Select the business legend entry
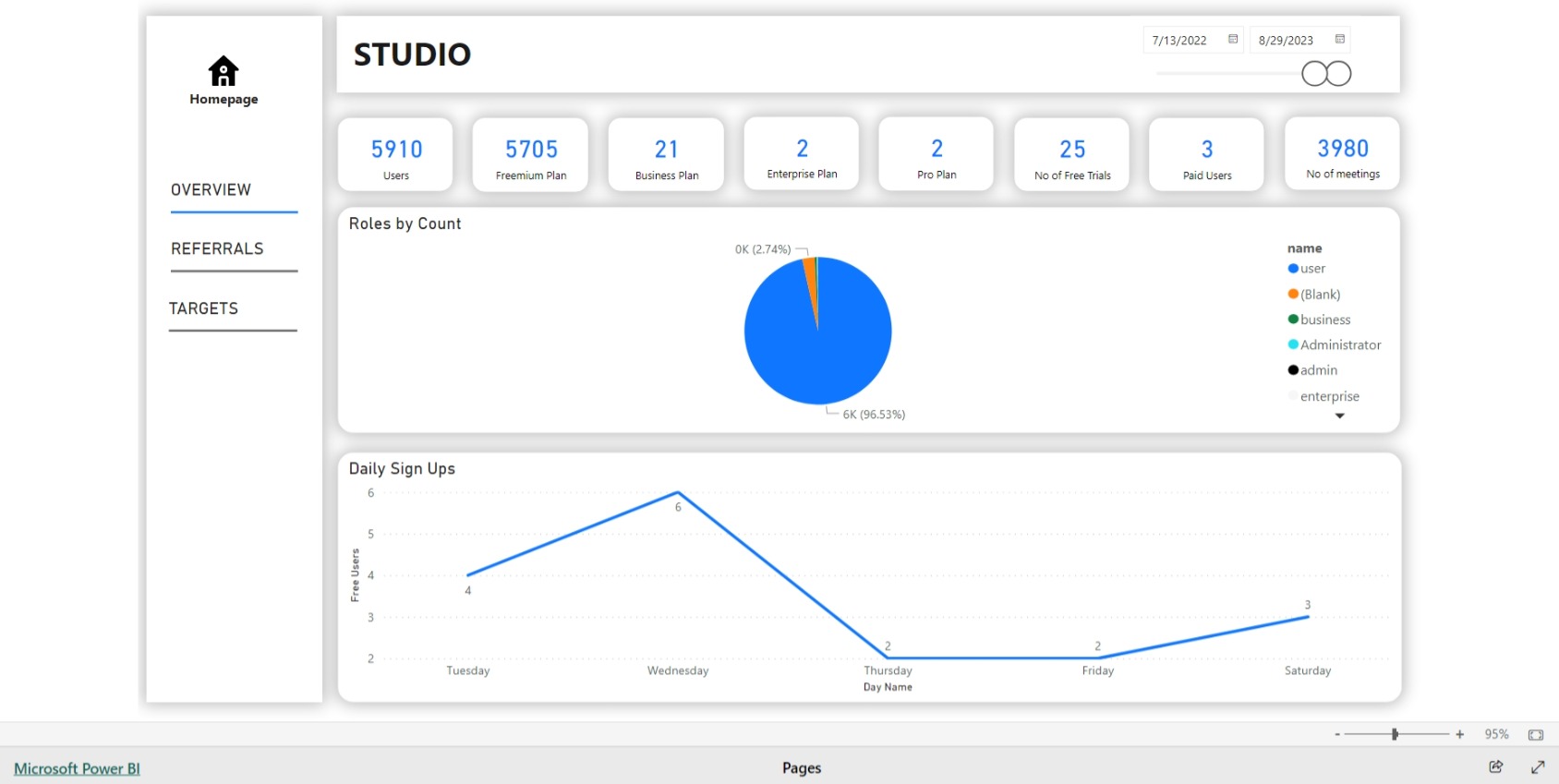The height and width of the screenshot is (784, 1559). tap(1320, 320)
